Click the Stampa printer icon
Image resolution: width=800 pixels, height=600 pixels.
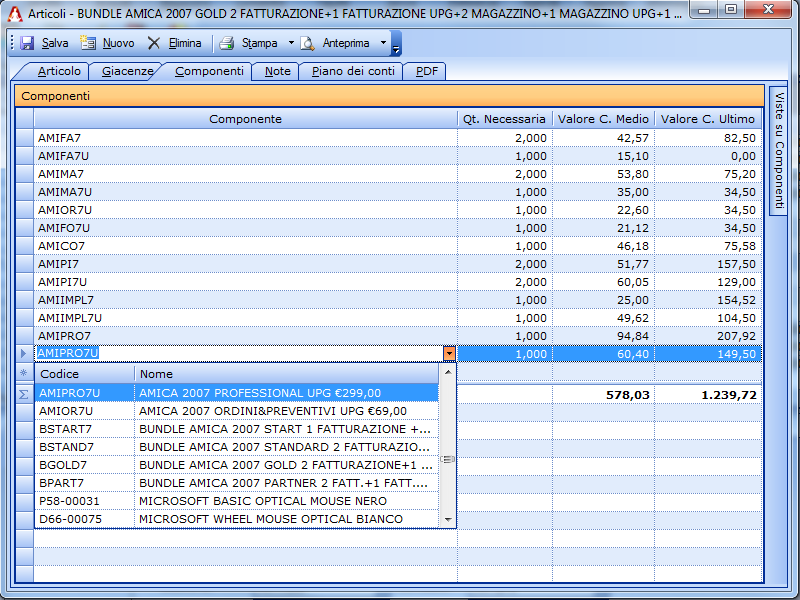pyautogui.click(x=227, y=43)
